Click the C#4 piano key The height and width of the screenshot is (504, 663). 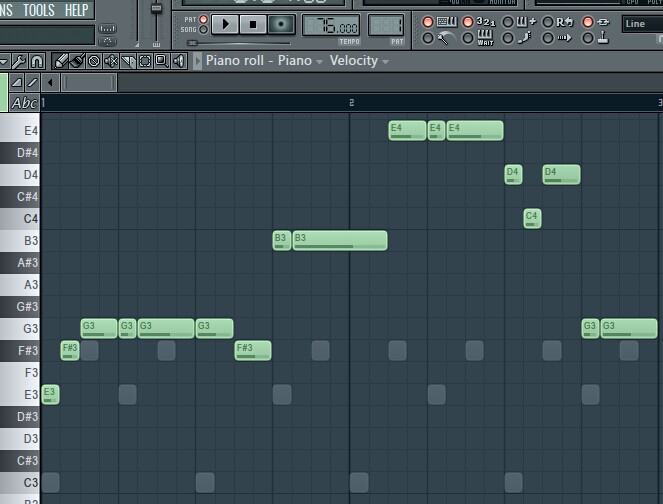(x=20, y=197)
